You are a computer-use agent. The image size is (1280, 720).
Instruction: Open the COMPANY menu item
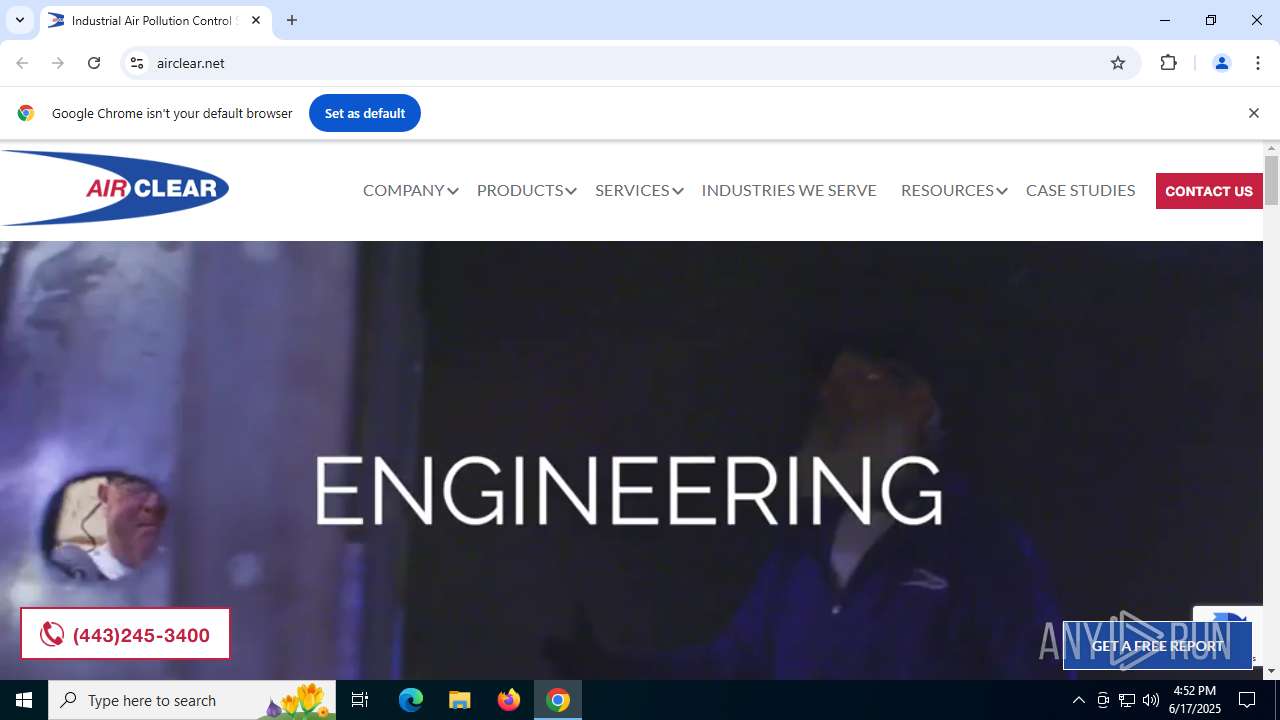pyautogui.click(x=403, y=190)
